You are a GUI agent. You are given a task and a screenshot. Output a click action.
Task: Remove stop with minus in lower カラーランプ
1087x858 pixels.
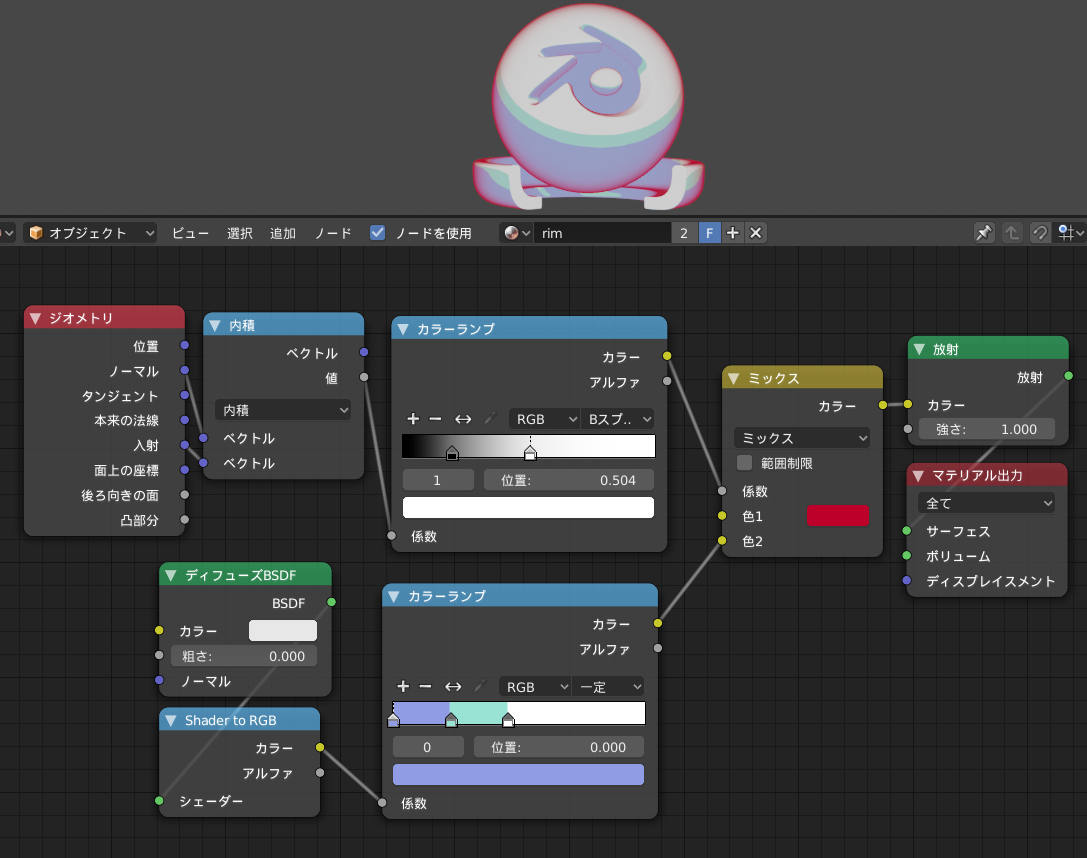click(426, 686)
